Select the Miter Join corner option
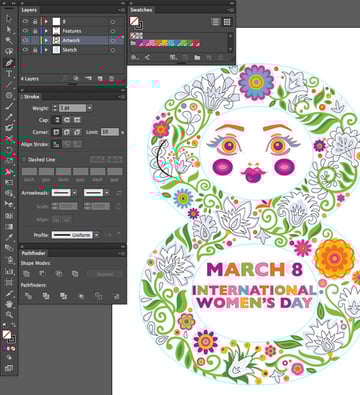The image size is (360, 395). [x=56, y=132]
